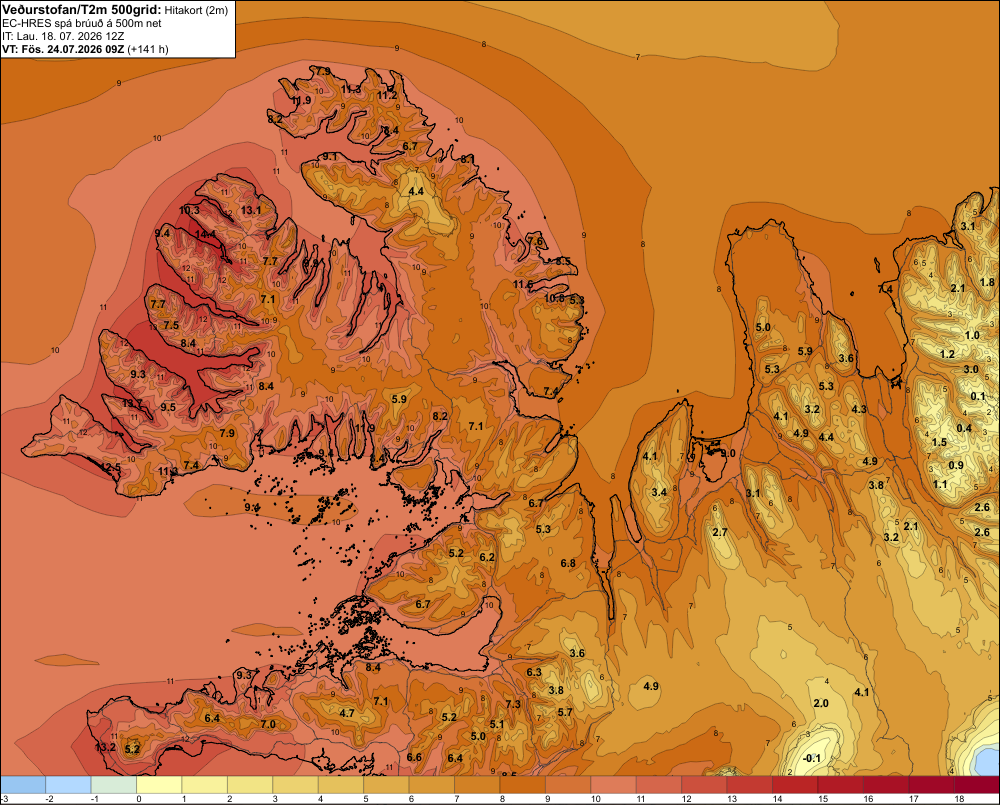Click the value '13.2' near the southwest tip
The height and width of the screenshot is (805, 1000).
pyautogui.click(x=105, y=747)
